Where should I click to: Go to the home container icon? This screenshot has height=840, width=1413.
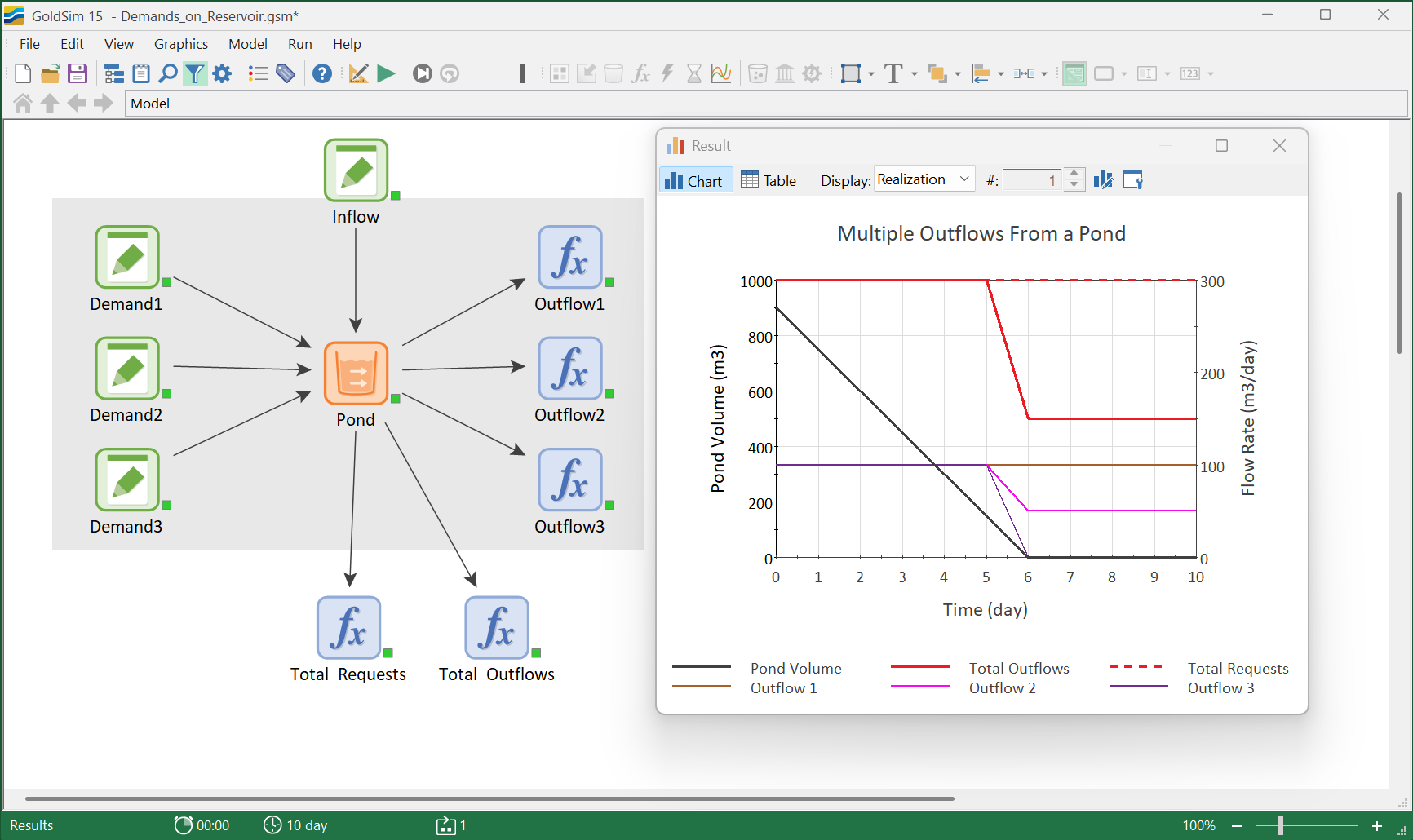click(x=23, y=104)
